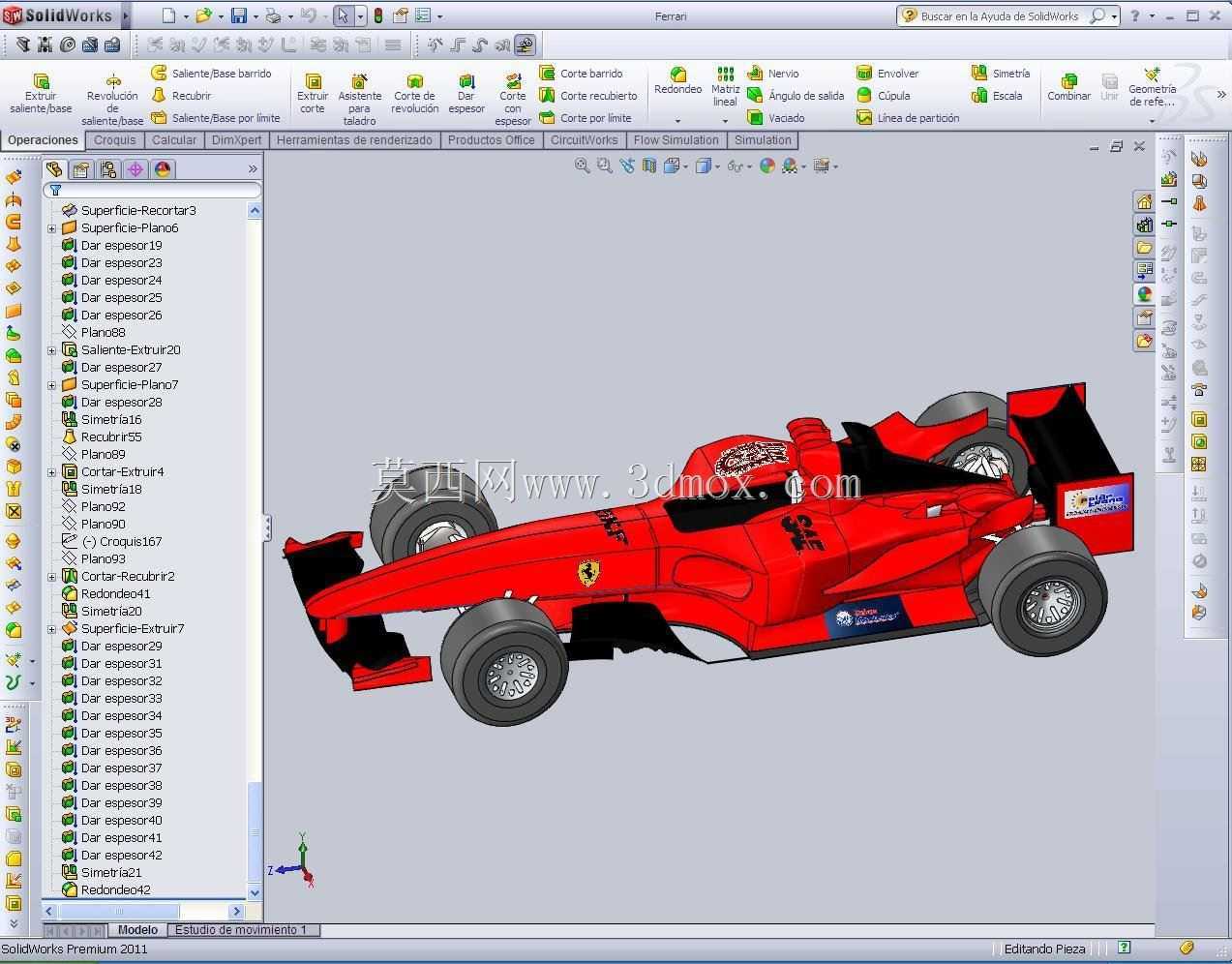Screen dimensions: 1232x964
Task: Choose Saliente/Base barrido
Action: [x=211, y=74]
